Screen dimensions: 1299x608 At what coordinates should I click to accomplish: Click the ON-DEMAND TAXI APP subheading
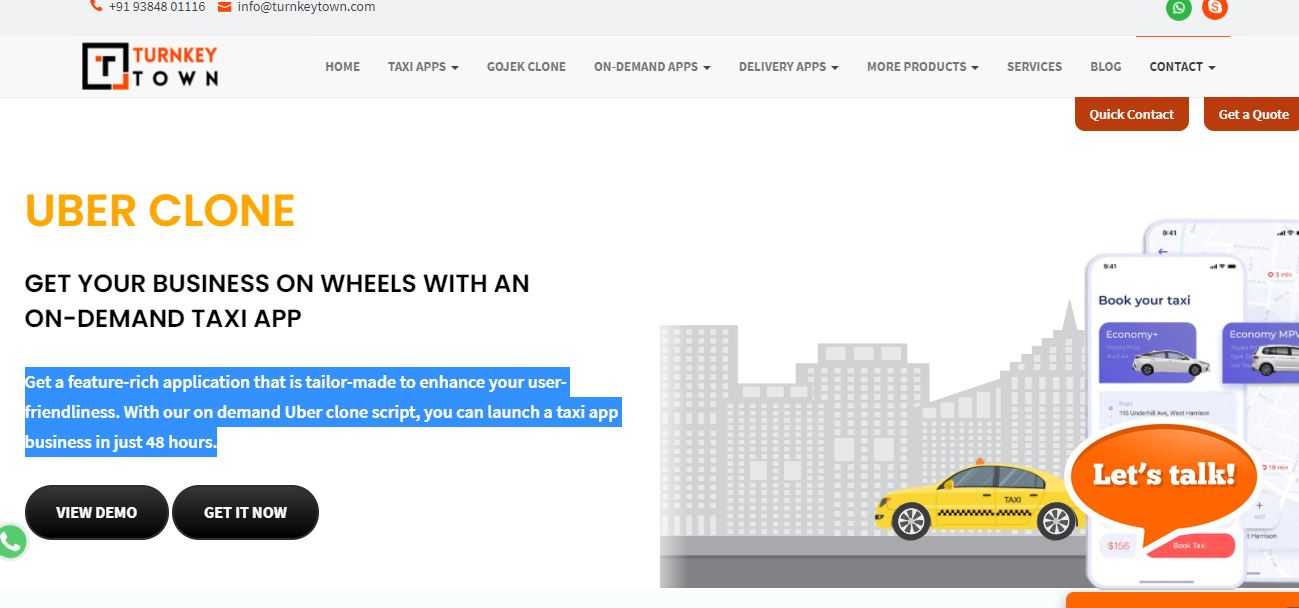(163, 319)
